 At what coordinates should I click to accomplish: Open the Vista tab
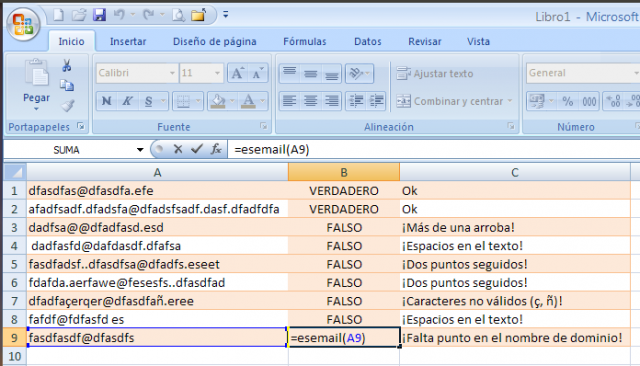(478, 42)
